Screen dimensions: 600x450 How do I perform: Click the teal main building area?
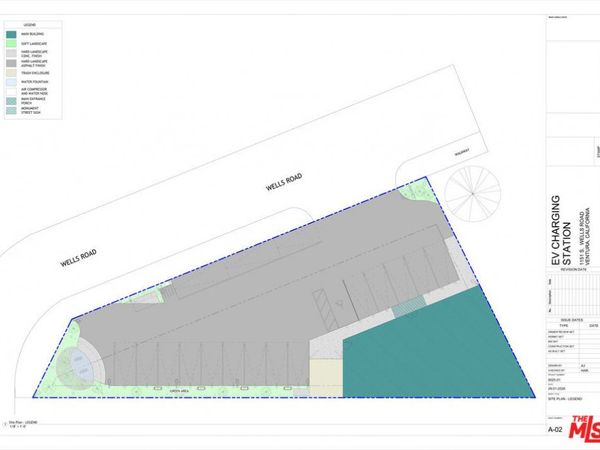(x=452, y=350)
